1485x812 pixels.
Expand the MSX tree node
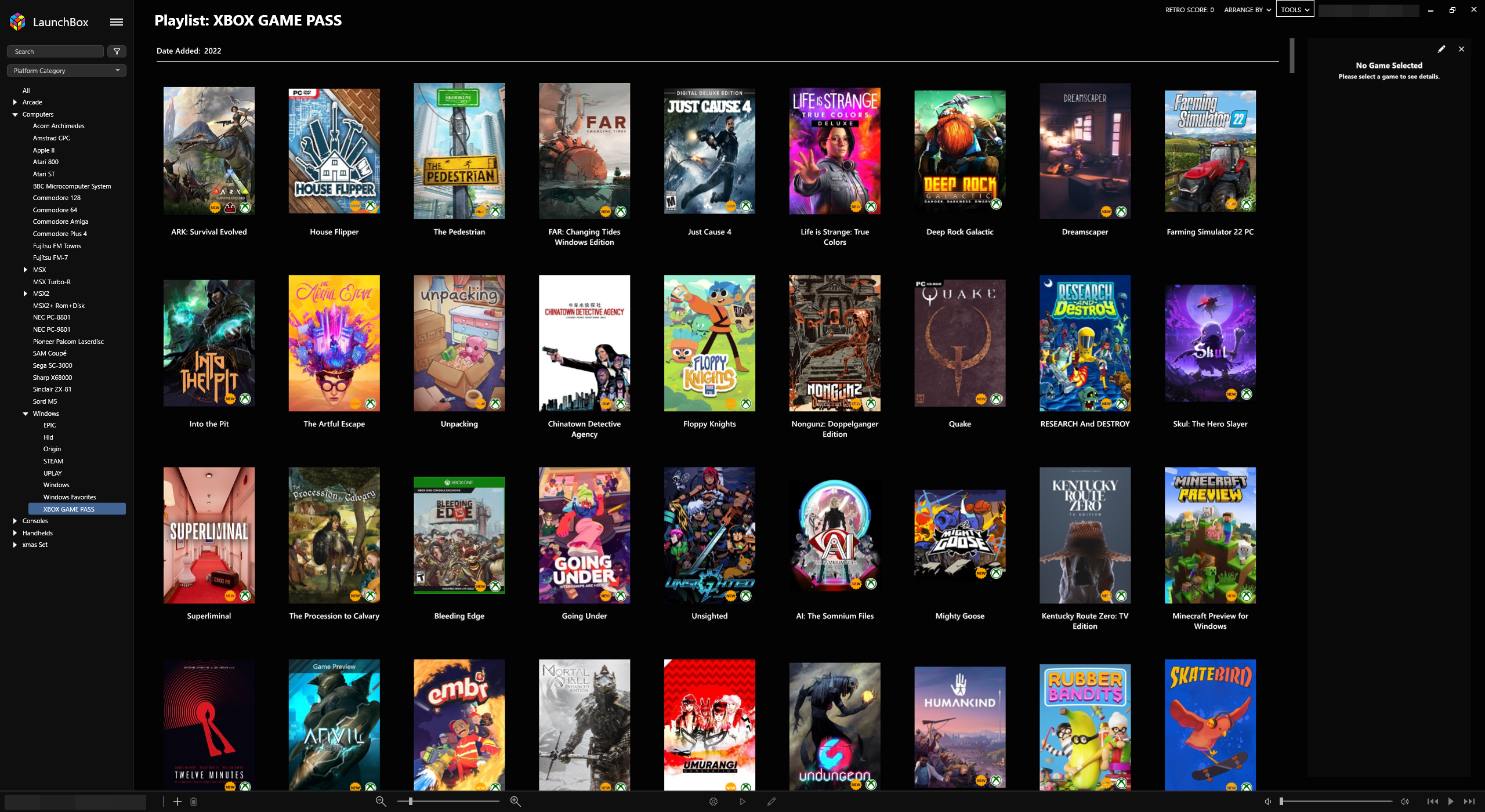click(x=26, y=270)
